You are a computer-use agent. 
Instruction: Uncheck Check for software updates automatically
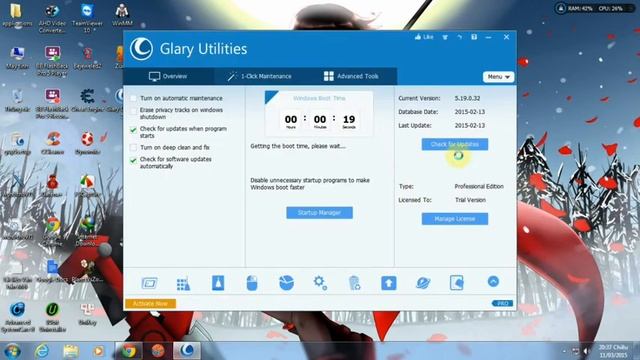[x=133, y=160]
